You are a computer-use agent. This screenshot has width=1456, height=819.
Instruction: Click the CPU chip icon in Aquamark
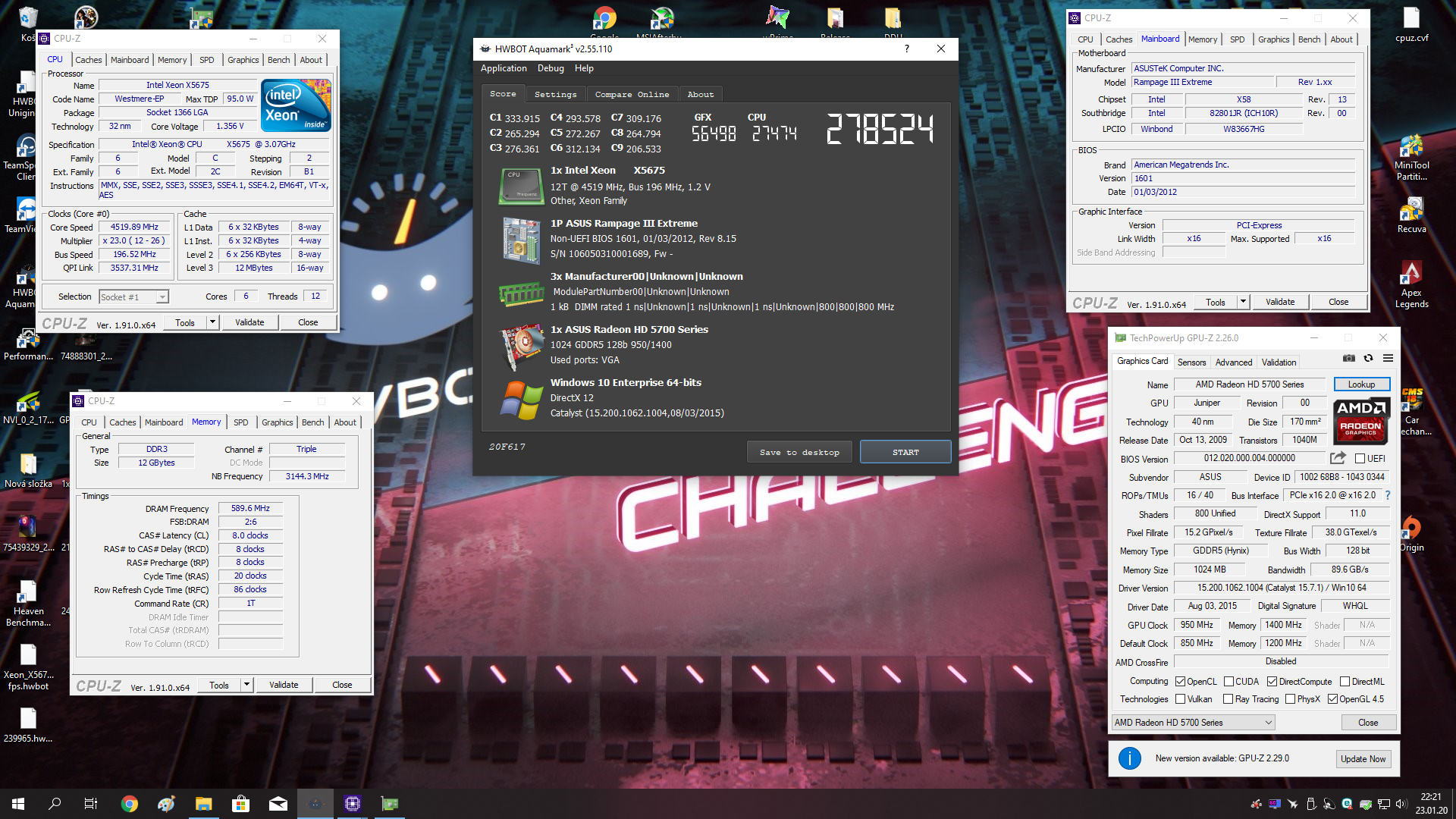click(x=520, y=187)
